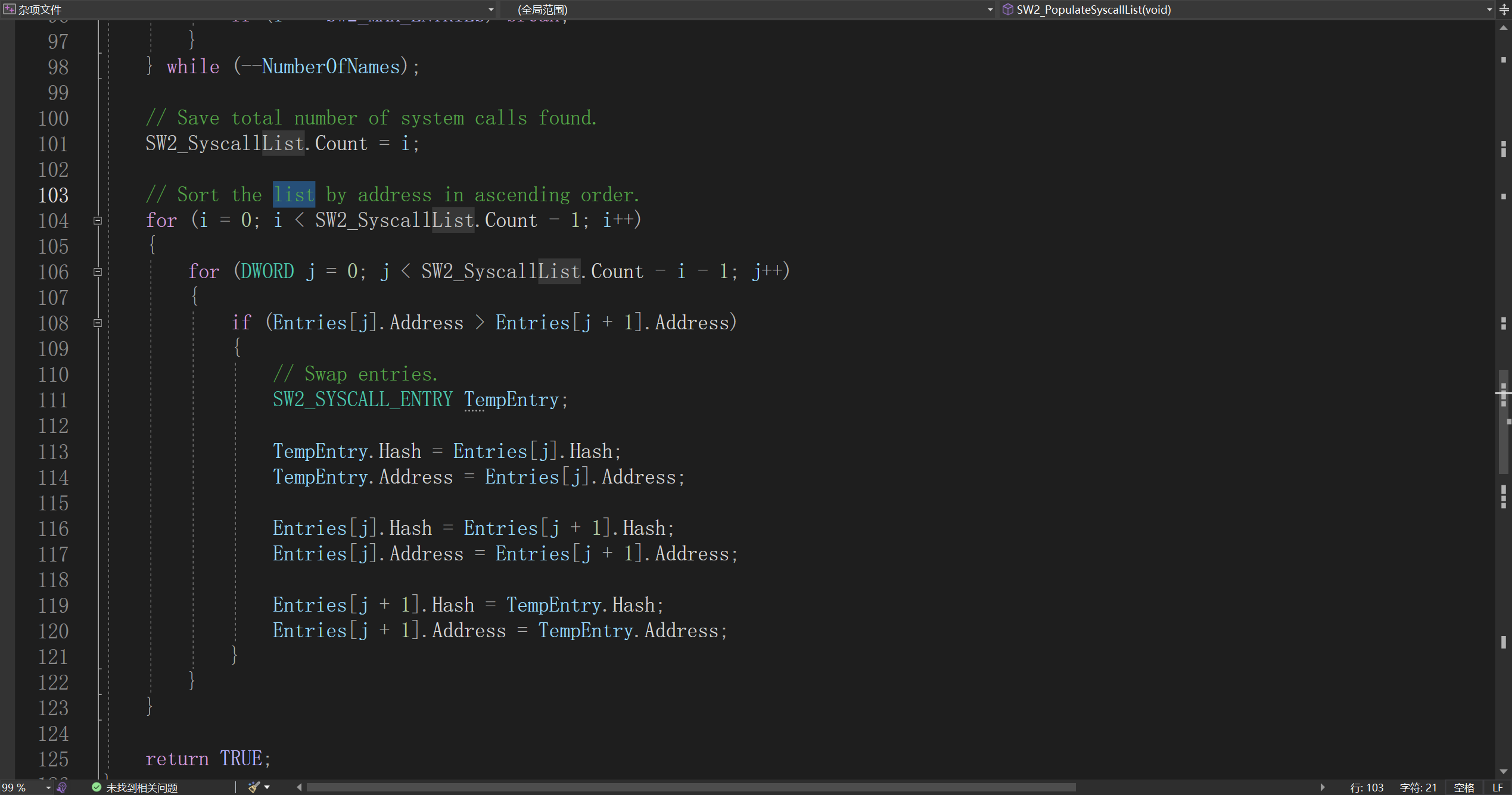Click the 行: 103 line indicator
This screenshot has width=1512, height=795.
[1366, 787]
